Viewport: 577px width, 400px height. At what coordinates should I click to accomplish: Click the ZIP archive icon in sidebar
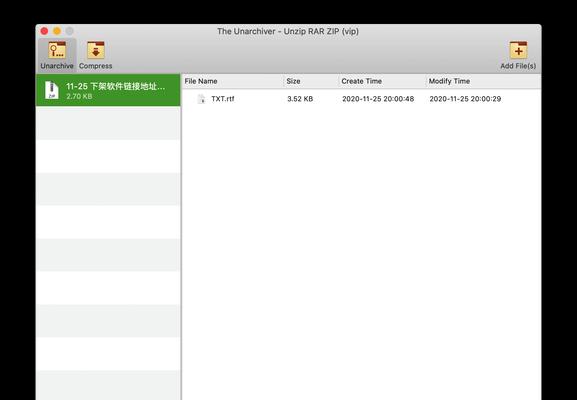point(52,90)
